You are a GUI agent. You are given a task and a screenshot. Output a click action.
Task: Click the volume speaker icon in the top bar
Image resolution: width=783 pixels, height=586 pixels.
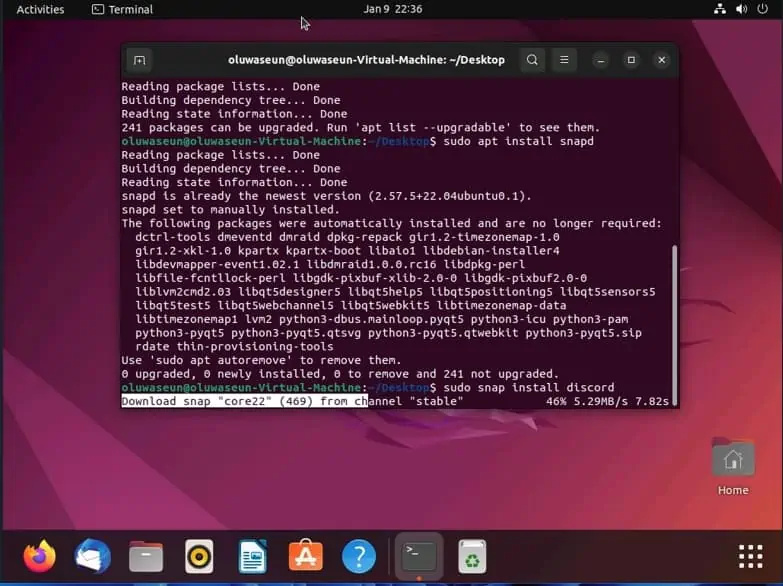[x=742, y=9]
